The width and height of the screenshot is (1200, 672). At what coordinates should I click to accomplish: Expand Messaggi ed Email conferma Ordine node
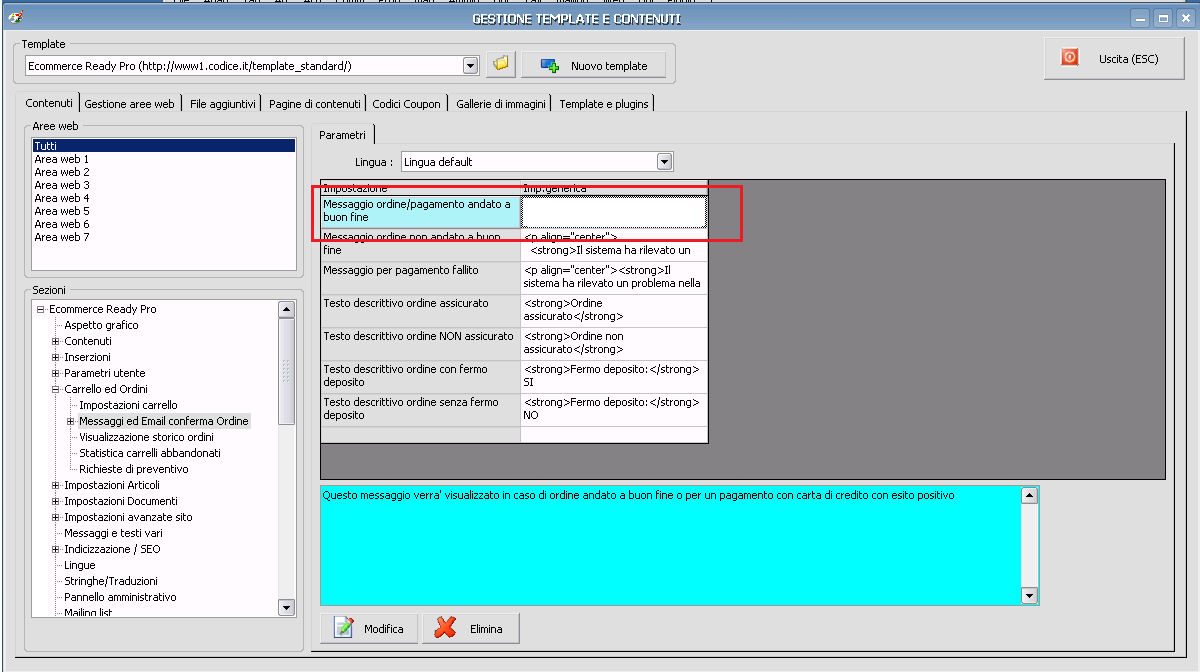71,421
